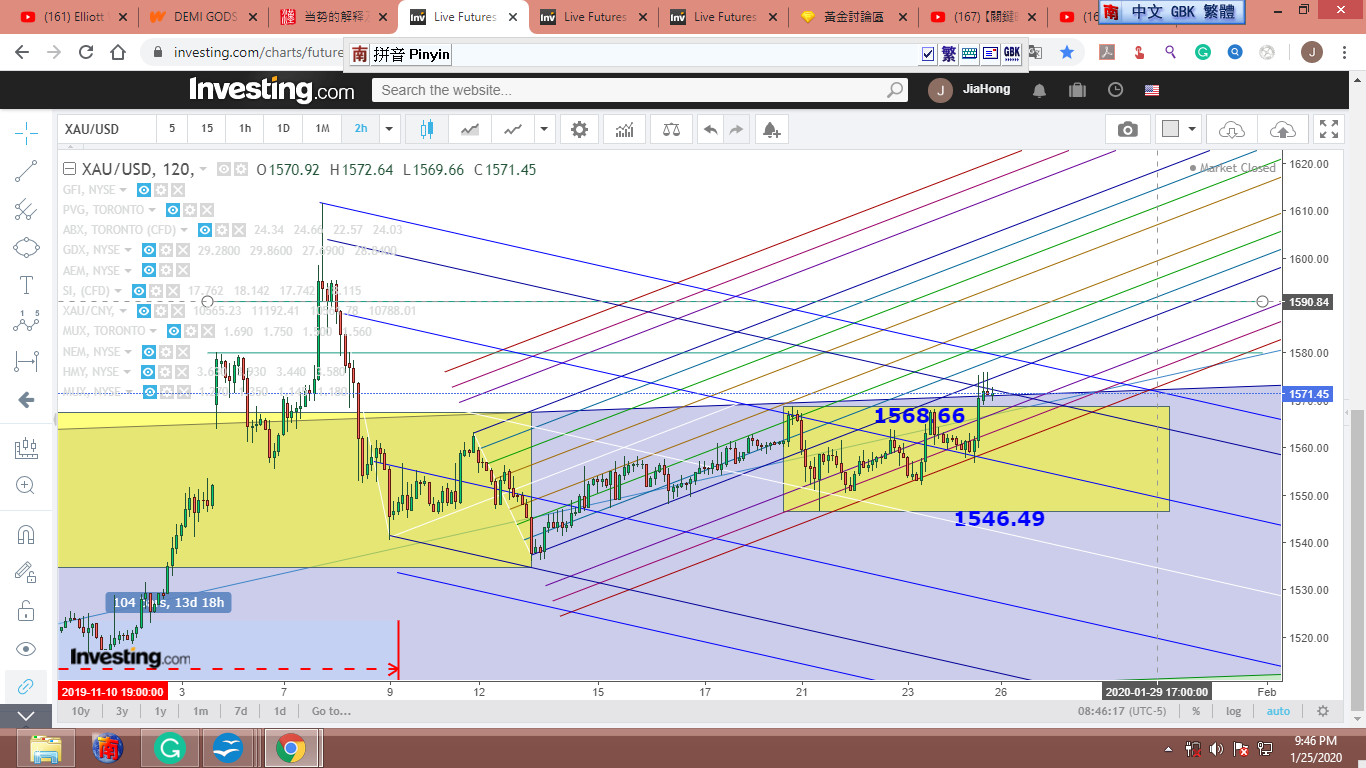Toggle eye icon for XAU/CNY series
The image size is (1366, 768).
pos(144,311)
